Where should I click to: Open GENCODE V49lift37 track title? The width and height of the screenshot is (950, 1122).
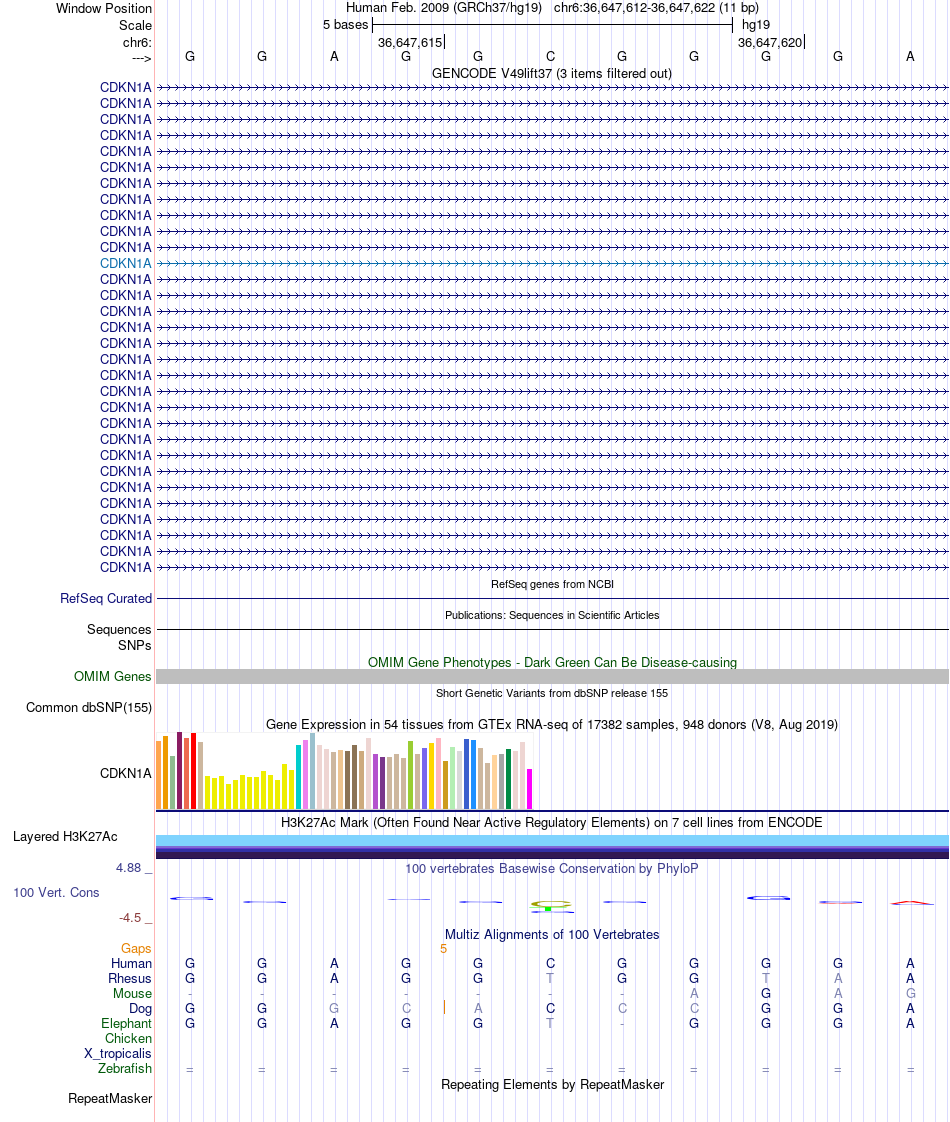(x=552, y=73)
